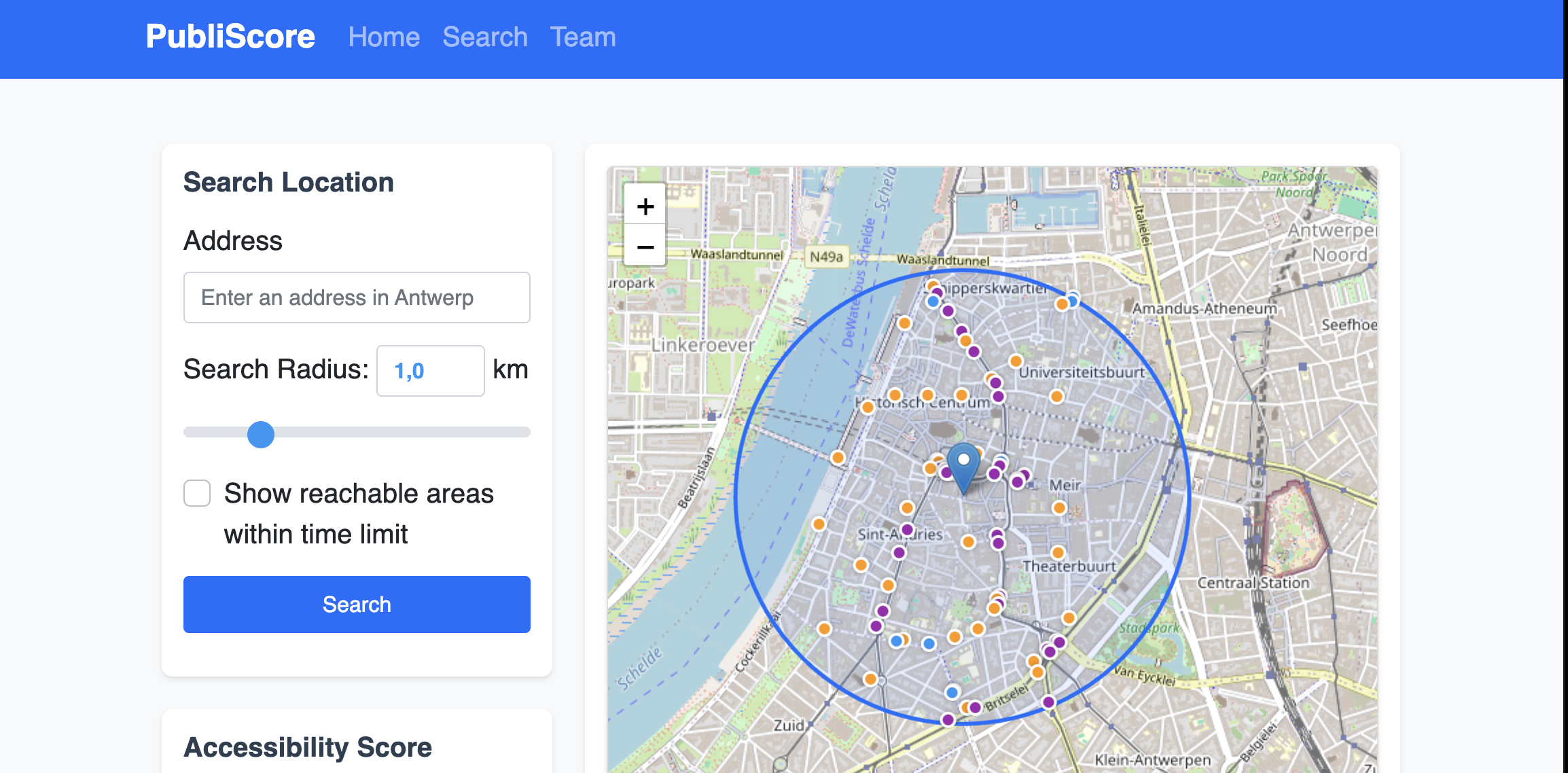Focus the Antwerp address input field

click(357, 298)
